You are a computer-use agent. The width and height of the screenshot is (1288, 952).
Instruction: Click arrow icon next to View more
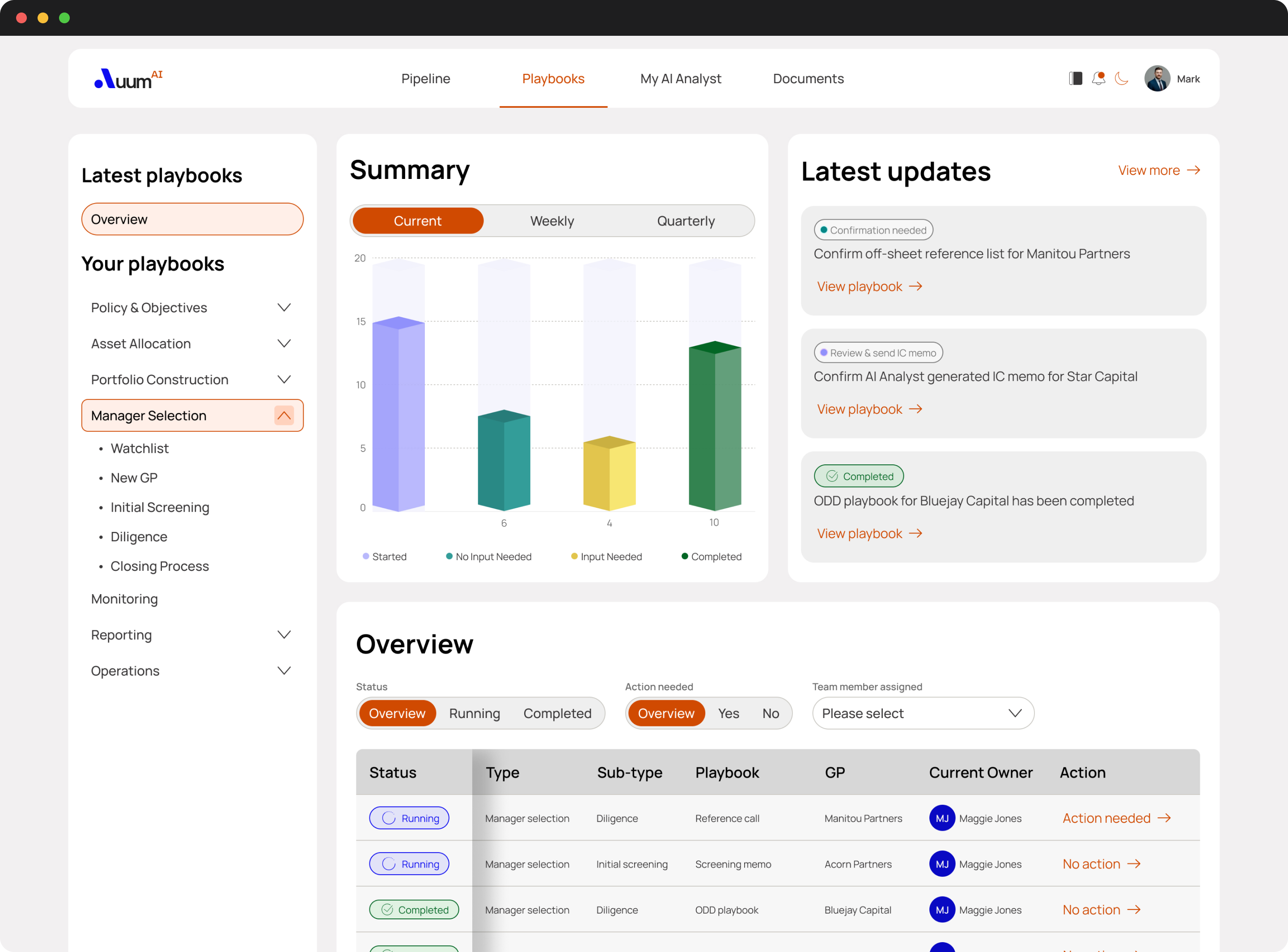point(1194,170)
